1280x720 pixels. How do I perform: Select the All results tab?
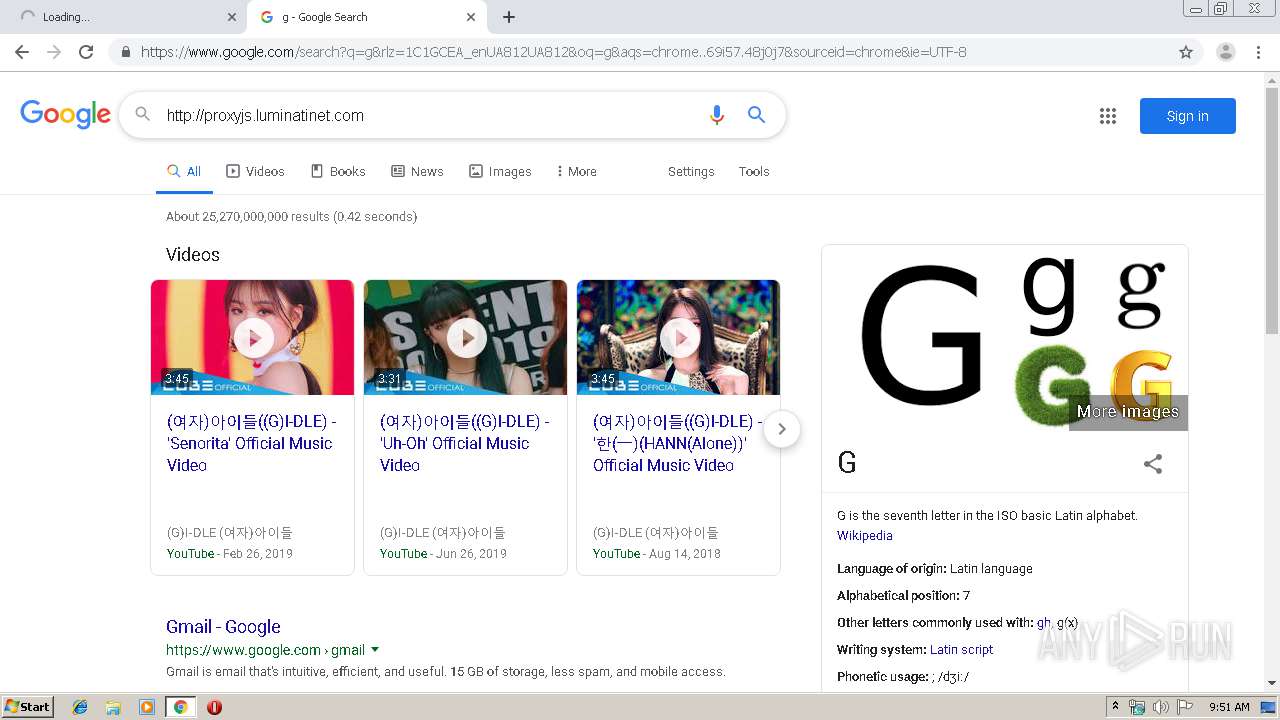click(184, 172)
